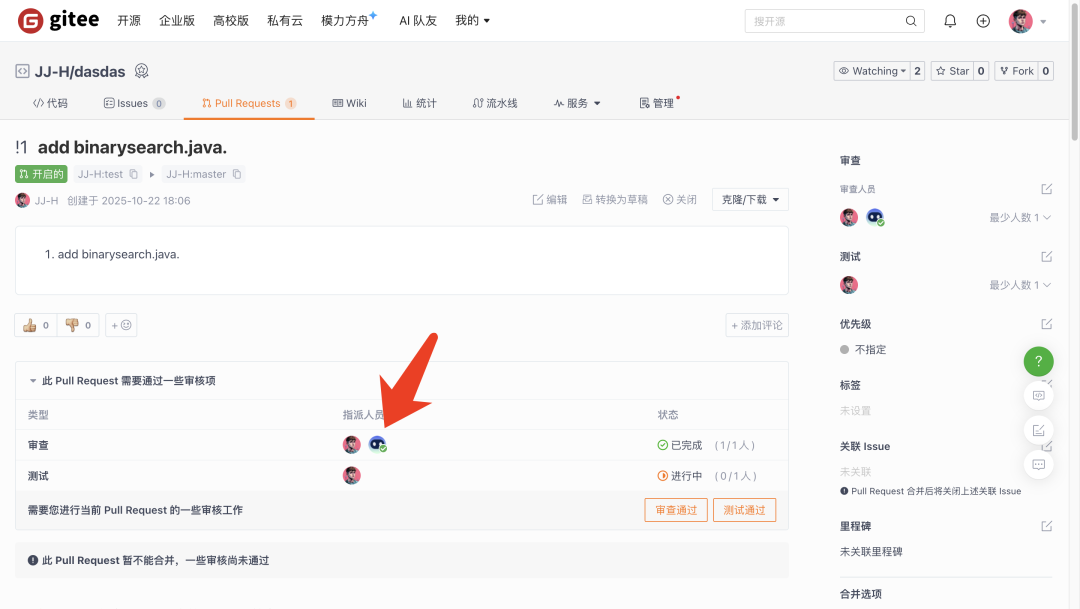This screenshot has height=609, width=1080.
Task: Switch to the Wiki tab
Action: point(349,101)
